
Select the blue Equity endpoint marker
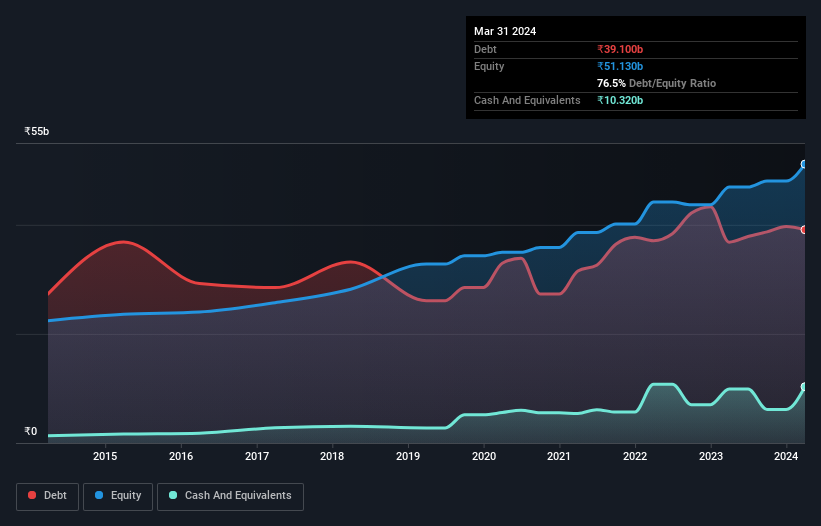804,164
